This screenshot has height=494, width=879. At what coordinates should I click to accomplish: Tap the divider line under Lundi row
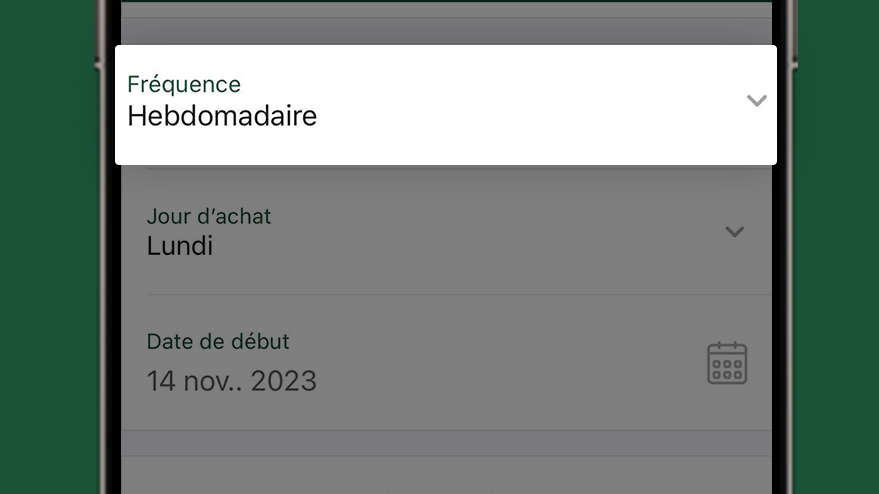(459, 294)
